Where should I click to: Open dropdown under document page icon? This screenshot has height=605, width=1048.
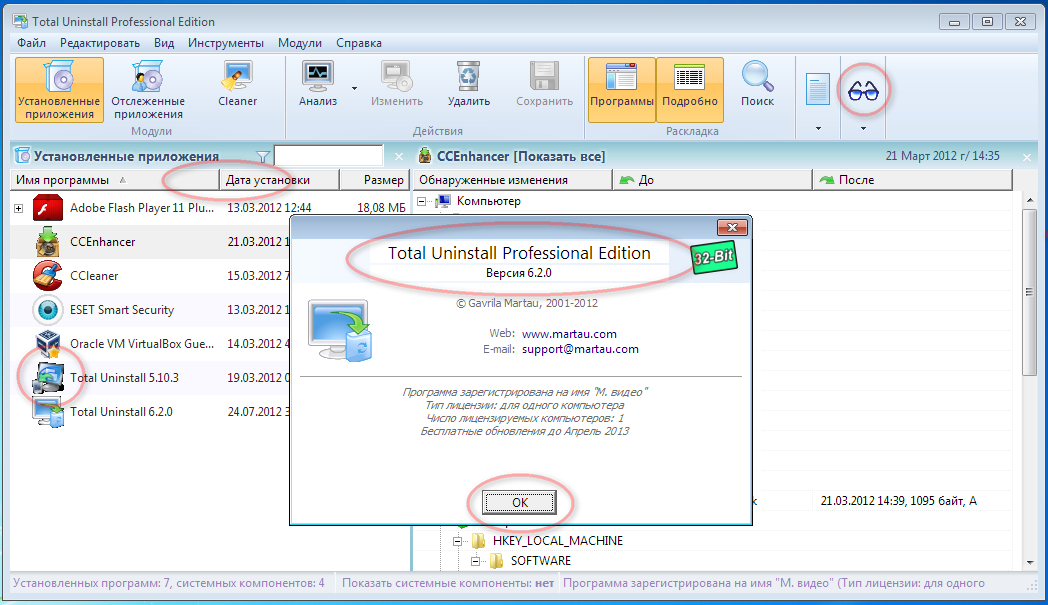point(818,128)
